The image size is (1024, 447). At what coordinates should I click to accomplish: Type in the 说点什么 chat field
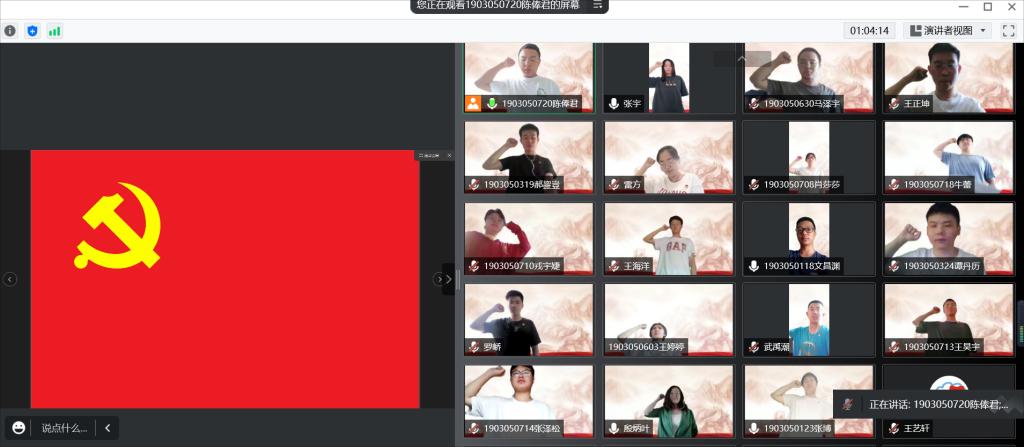point(63,428)
